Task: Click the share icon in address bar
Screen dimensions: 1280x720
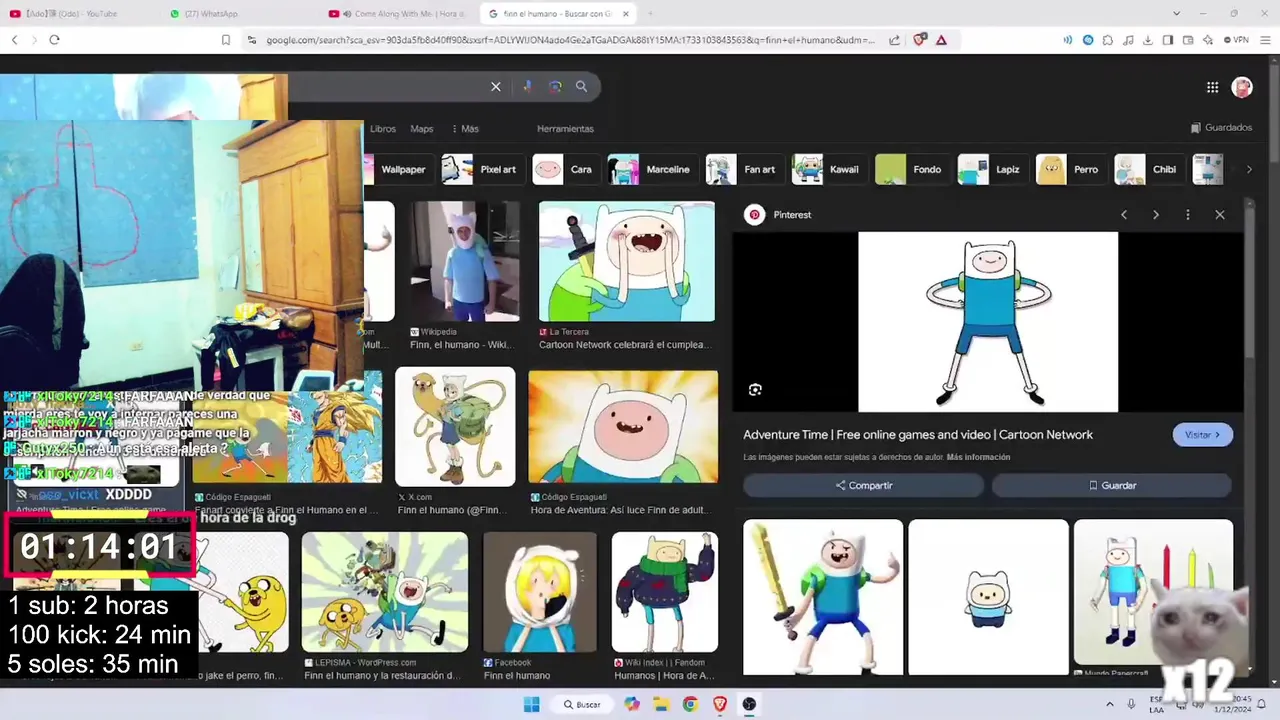Action: [x=894, y=40]
